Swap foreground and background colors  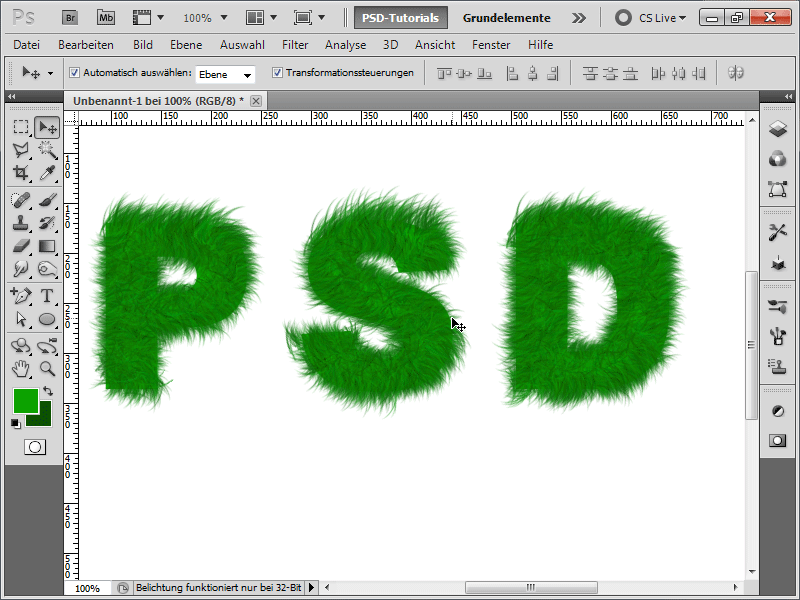click(x=48, y=391)
